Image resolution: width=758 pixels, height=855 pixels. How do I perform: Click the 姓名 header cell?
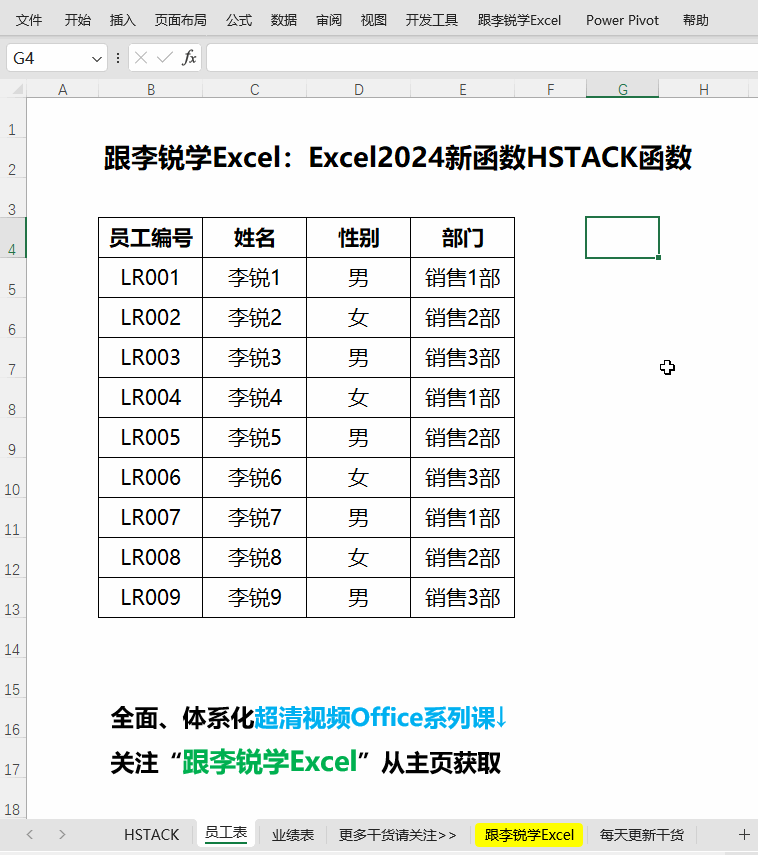coord(255,238)
